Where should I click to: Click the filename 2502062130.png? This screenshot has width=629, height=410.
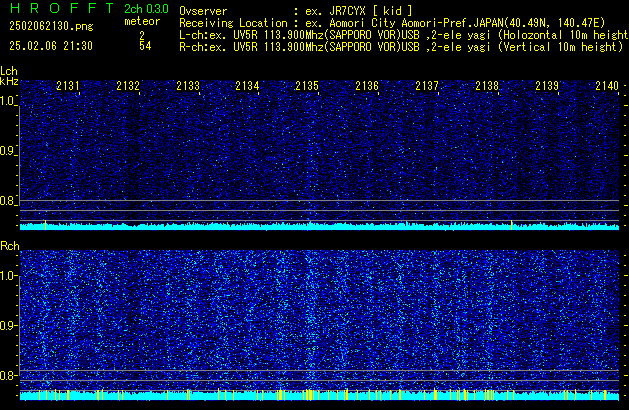click(x=51, y=26)
